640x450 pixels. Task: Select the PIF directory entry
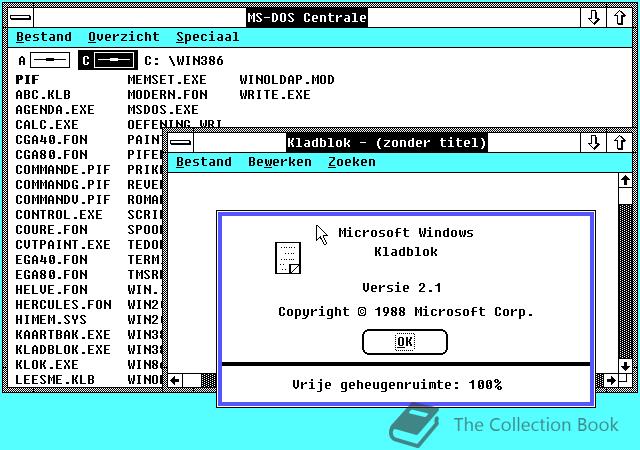pos(27,80)
